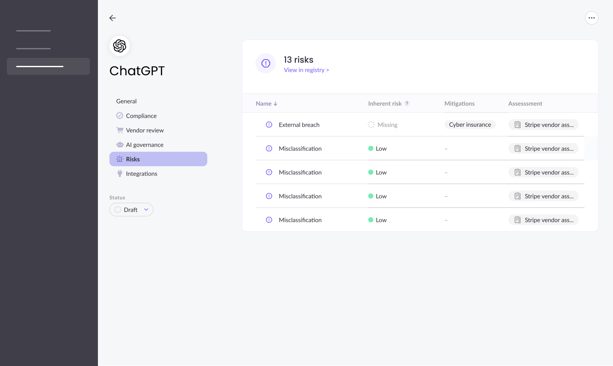Screen dimensions: 613x366
Task: Go back using the left arrow icon
Action: click(x=113, y=18)
